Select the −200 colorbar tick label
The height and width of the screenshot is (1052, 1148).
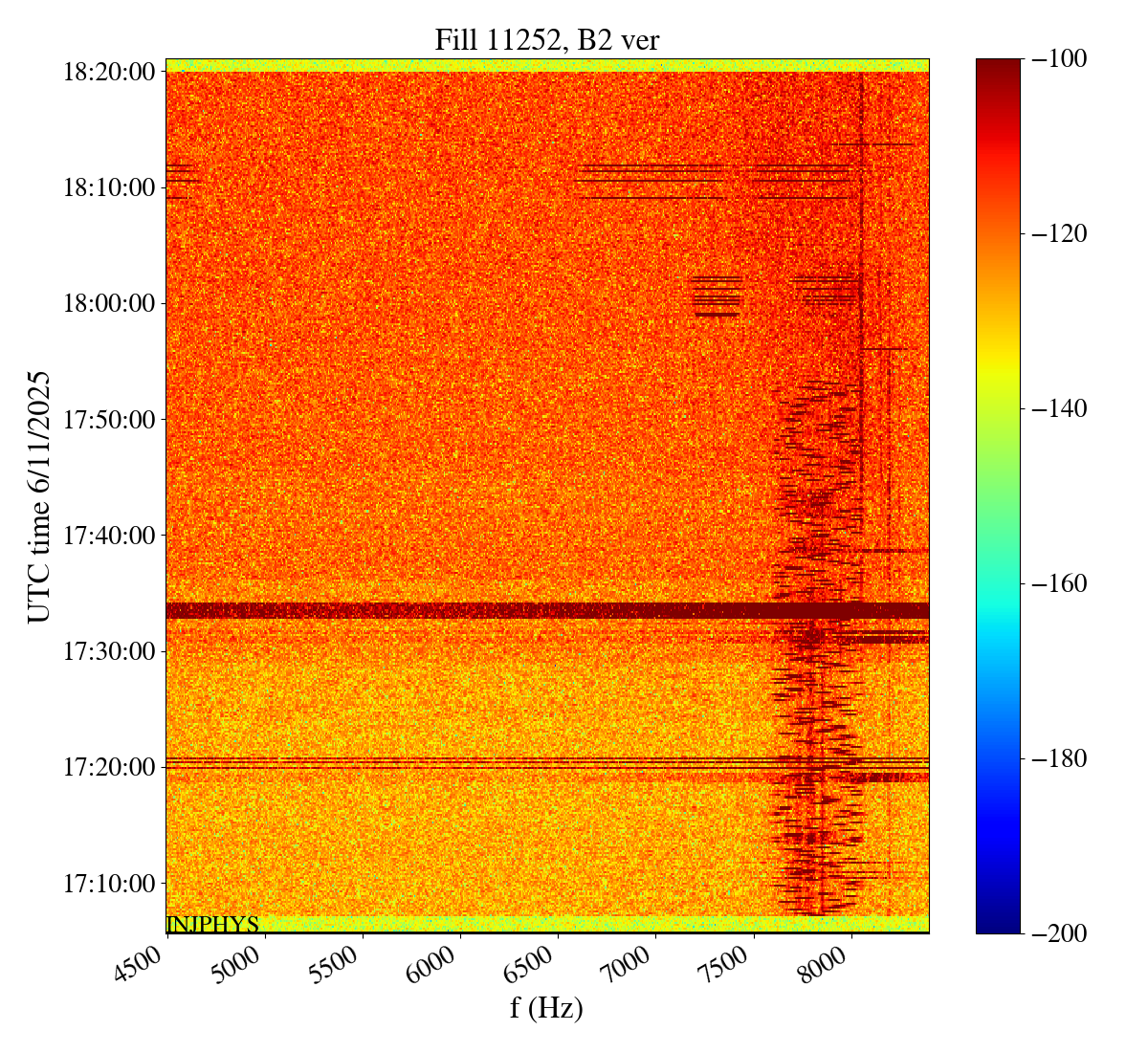(x=1051, y=933)
